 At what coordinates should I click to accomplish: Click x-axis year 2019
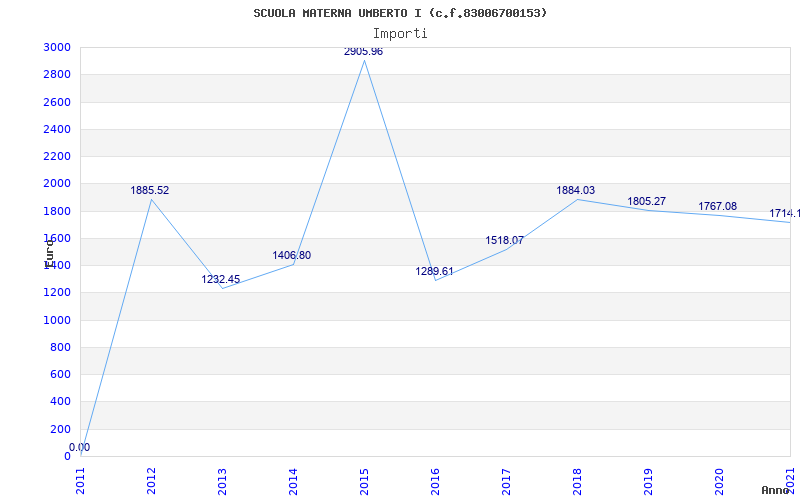tap(648, 481)
